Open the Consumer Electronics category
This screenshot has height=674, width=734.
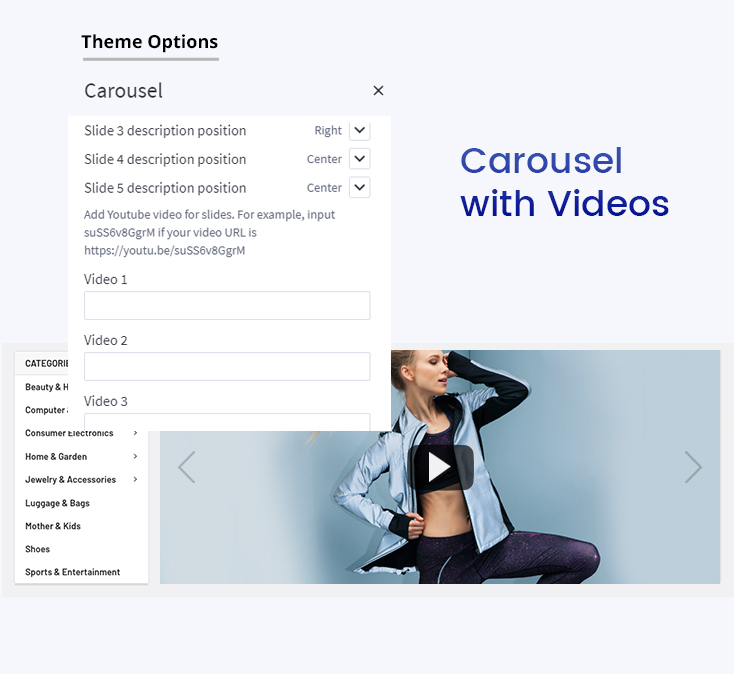pyautogui.click(x=69, y=433)
